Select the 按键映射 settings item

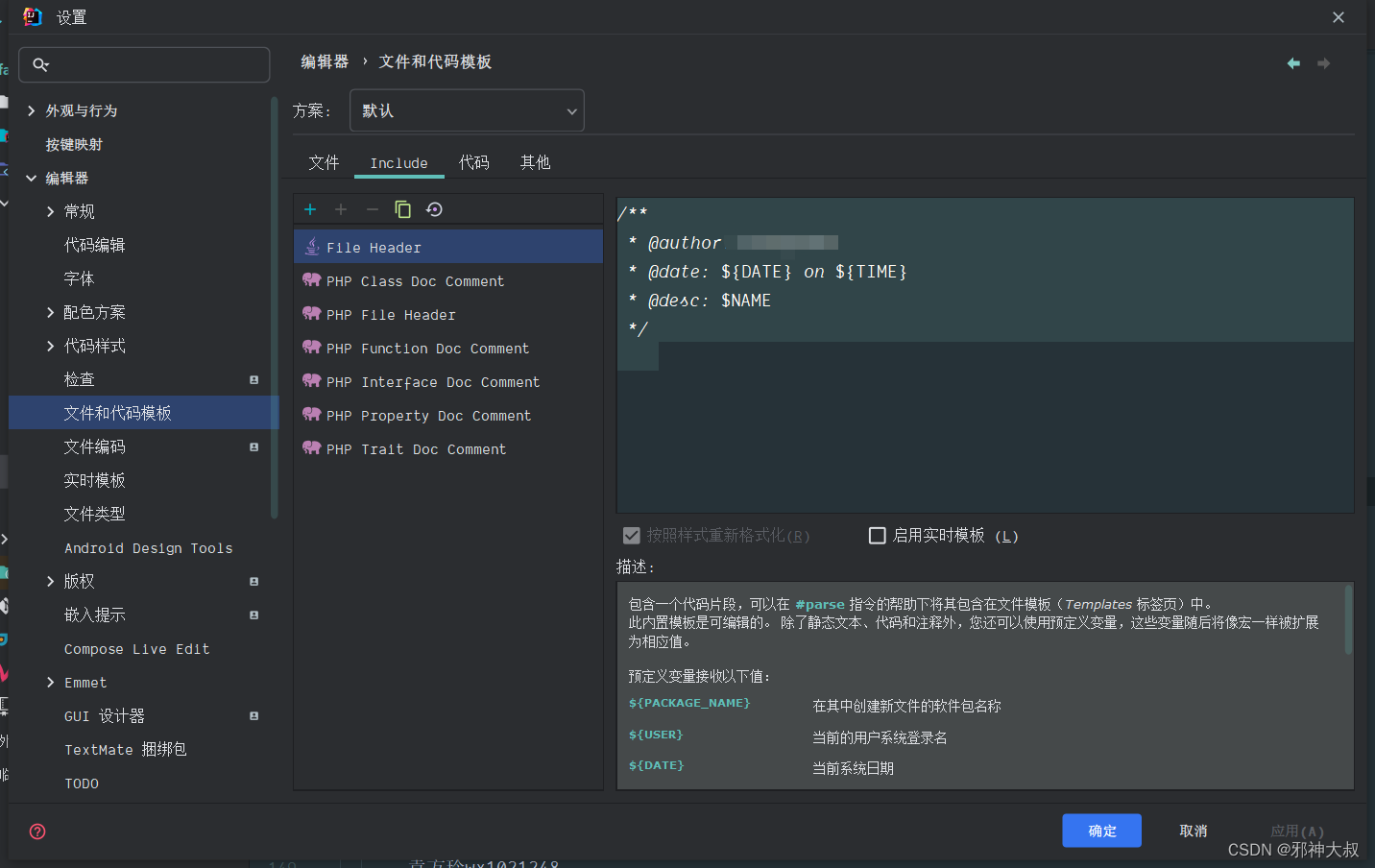coord(74,145)
